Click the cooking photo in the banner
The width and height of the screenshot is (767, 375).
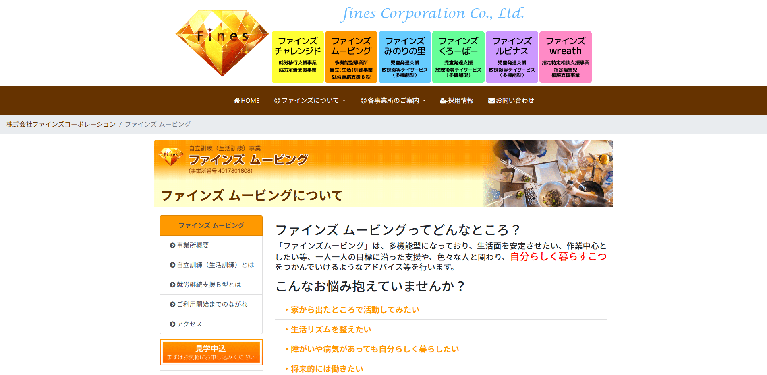coord(548,174)
